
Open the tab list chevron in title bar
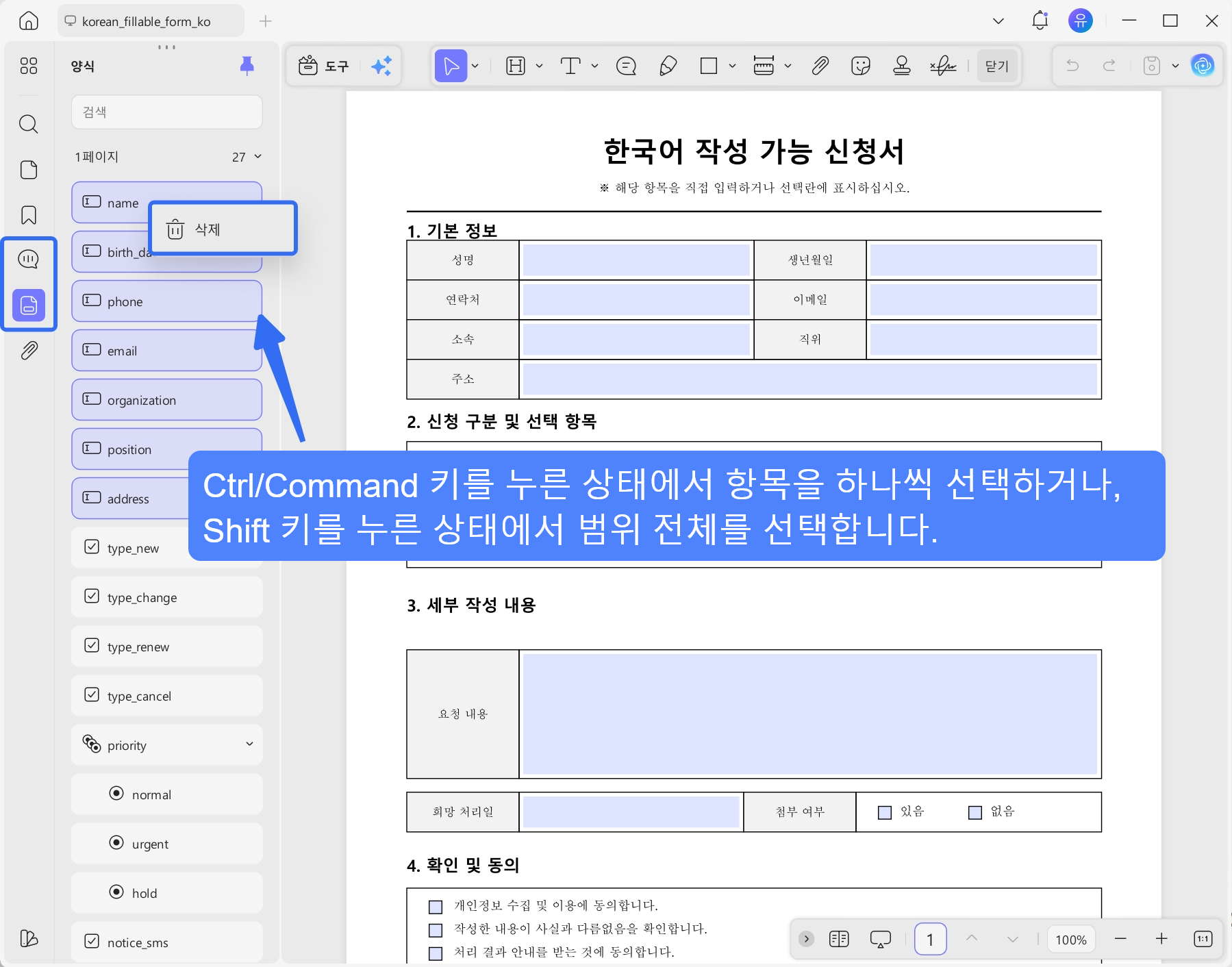click(998, 21)
